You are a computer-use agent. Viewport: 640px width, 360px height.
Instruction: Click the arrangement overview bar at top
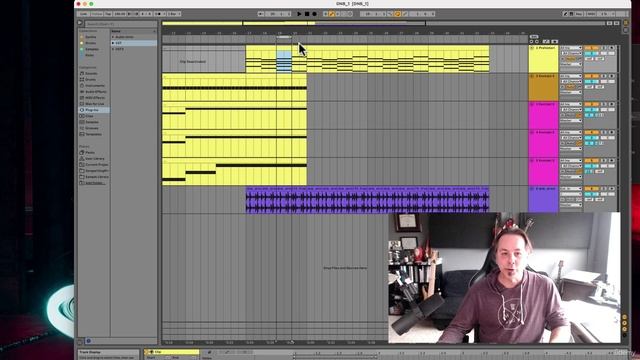point(383,23)
